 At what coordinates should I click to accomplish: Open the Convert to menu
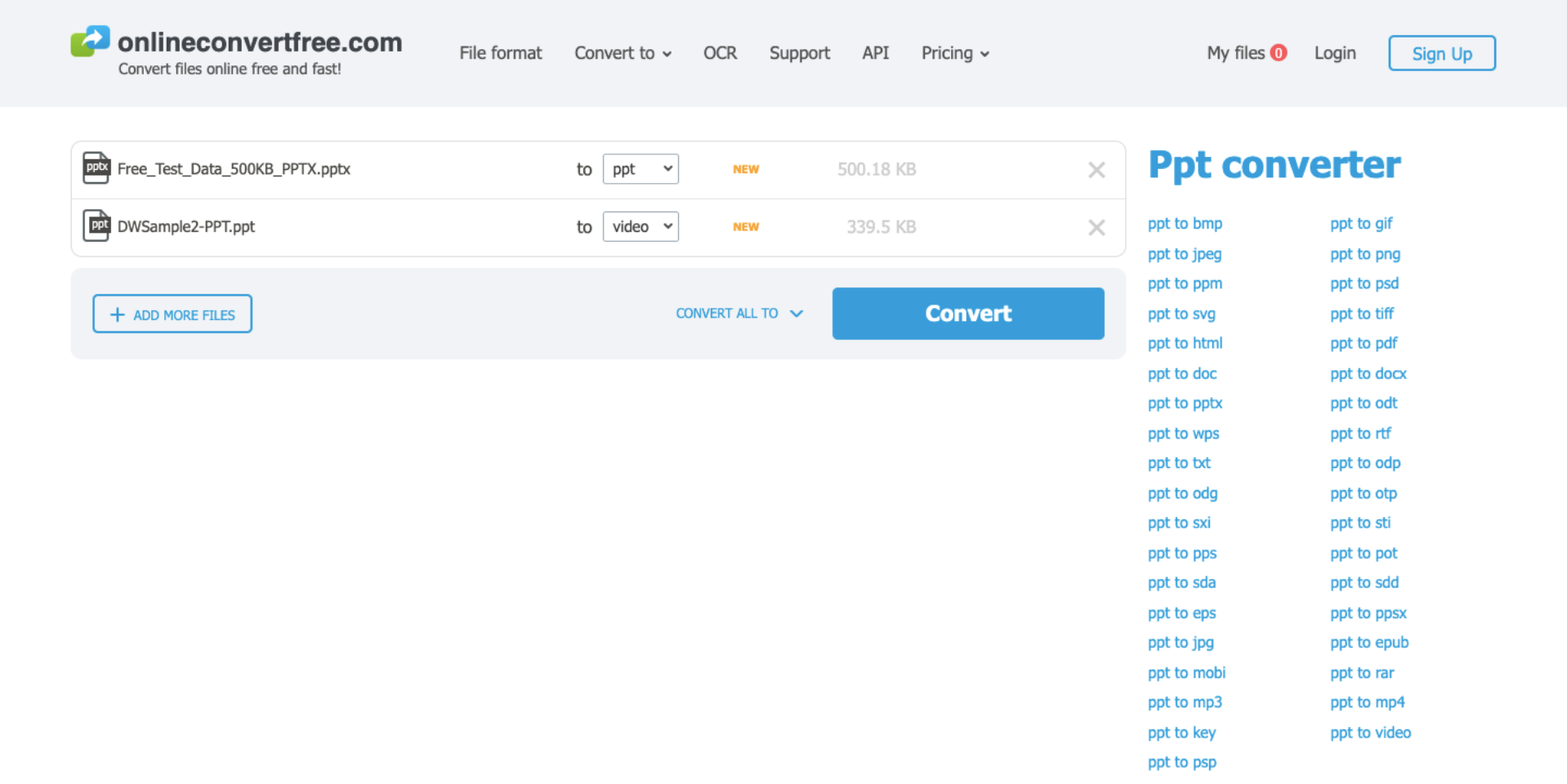pos(622,52)
